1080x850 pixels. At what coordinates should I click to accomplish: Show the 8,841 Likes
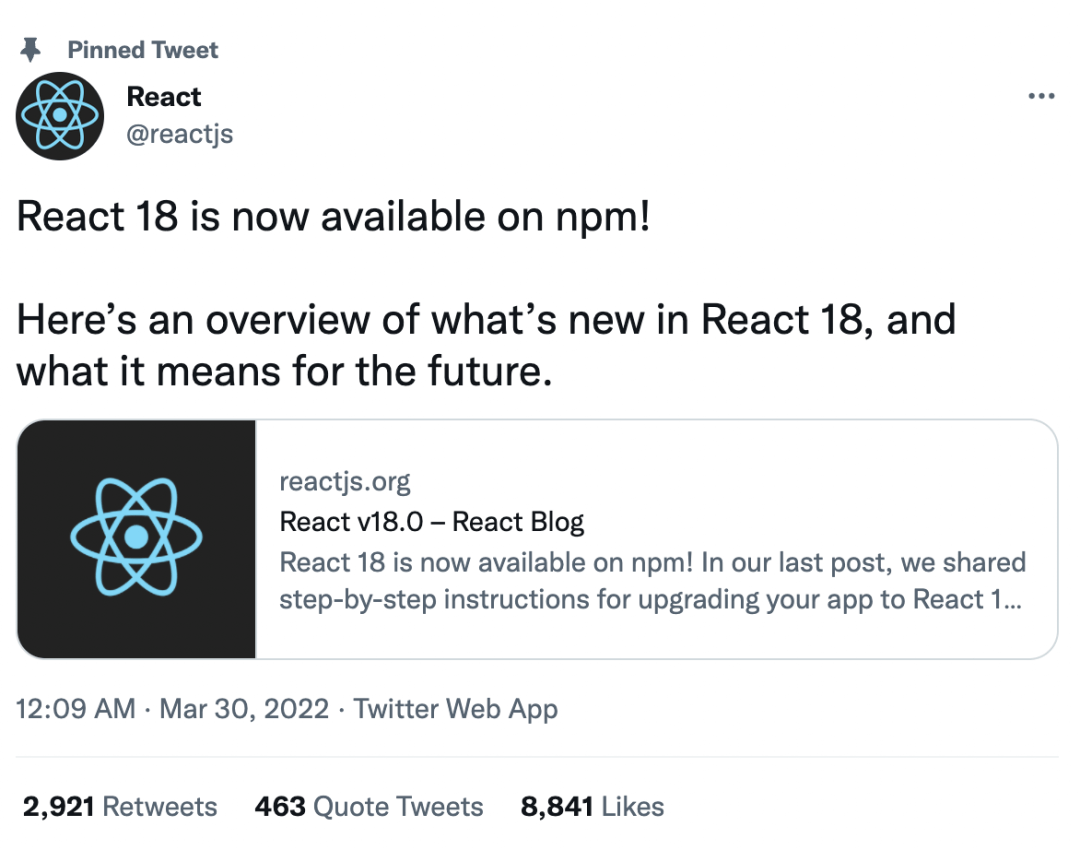click(x=590, y=806)
